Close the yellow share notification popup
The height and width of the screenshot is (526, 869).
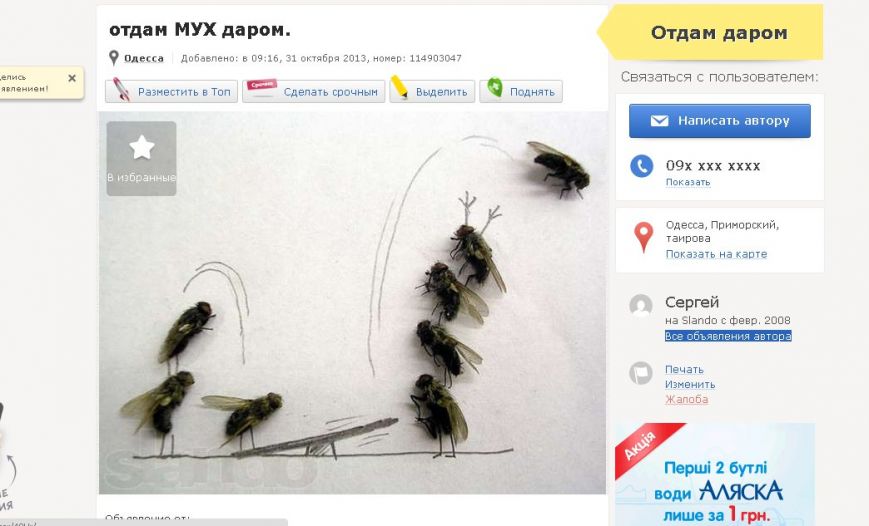(x=71, y=78)
